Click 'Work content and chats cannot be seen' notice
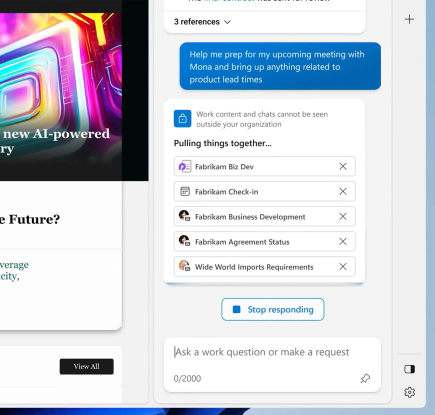The width and height of the screenshot is (435, 415). (x=262, y=119)
